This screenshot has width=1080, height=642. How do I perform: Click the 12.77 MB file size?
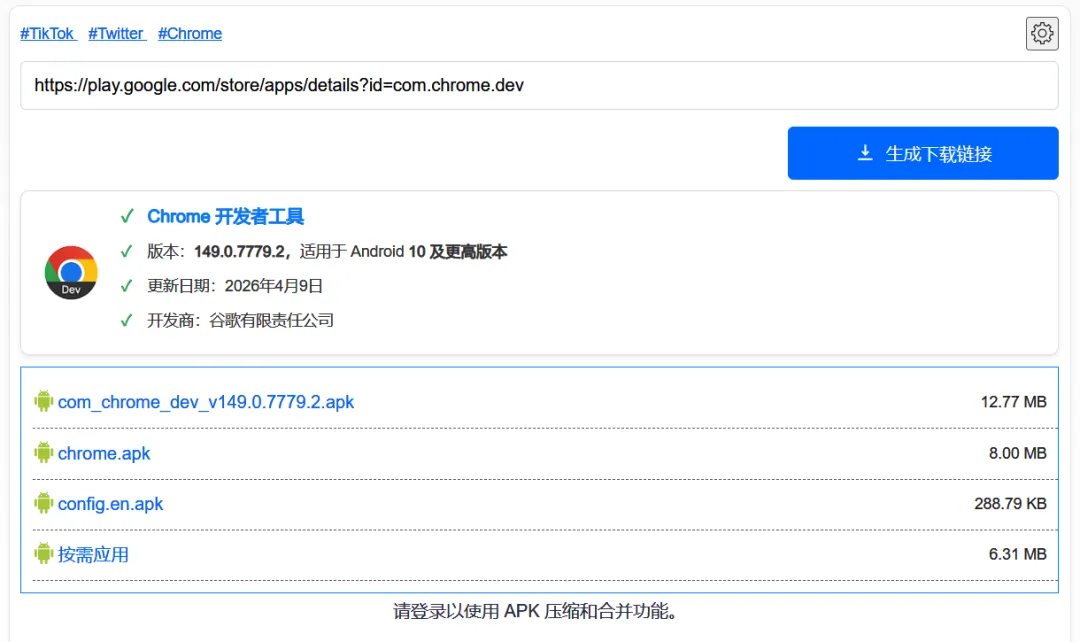pyautogui.click(x=1013, y=402)
